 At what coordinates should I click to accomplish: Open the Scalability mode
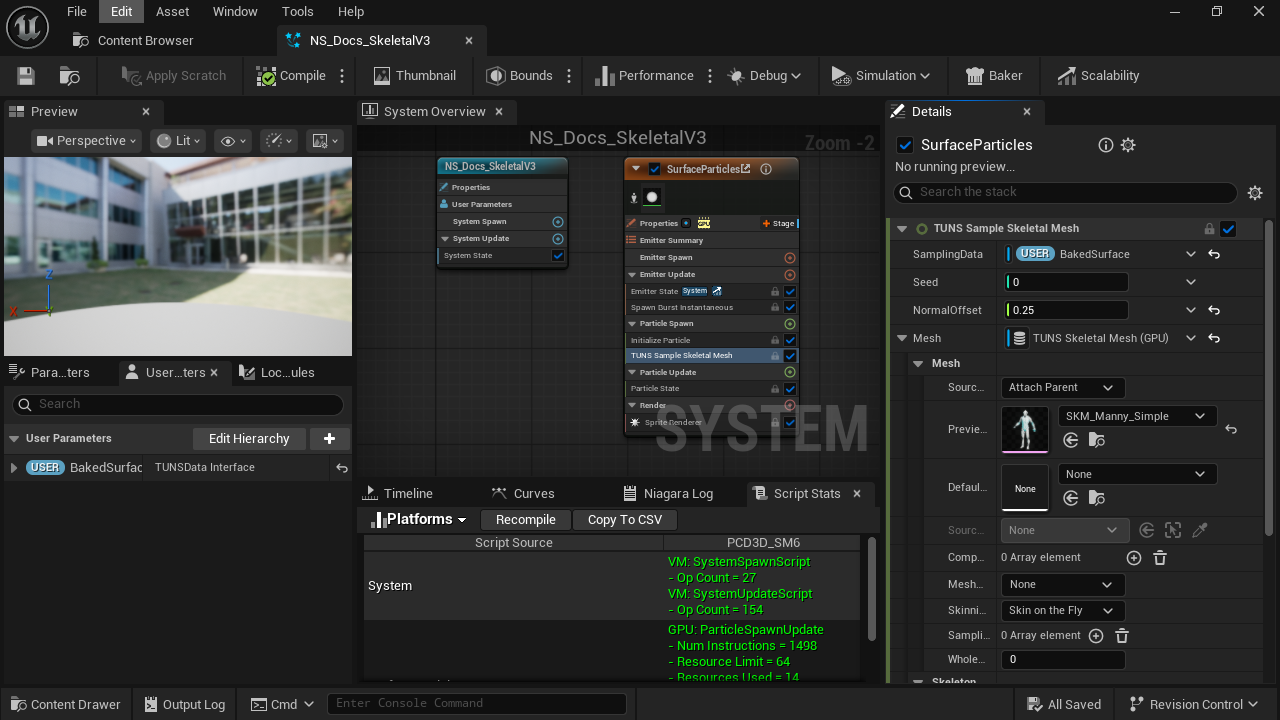1098,76
